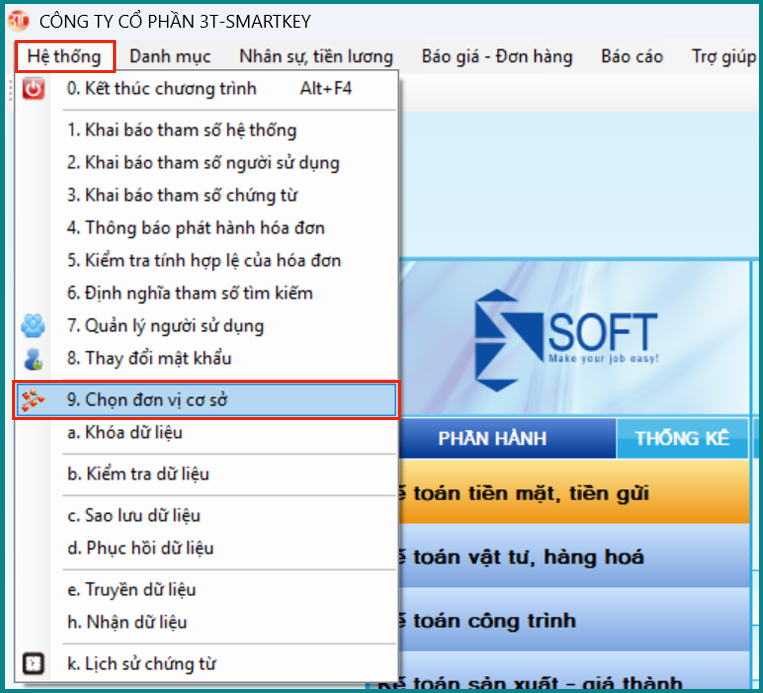Select Khai báo tham số hệ thống
Screen dimensions: 763x693
click(x=182, y=130)
